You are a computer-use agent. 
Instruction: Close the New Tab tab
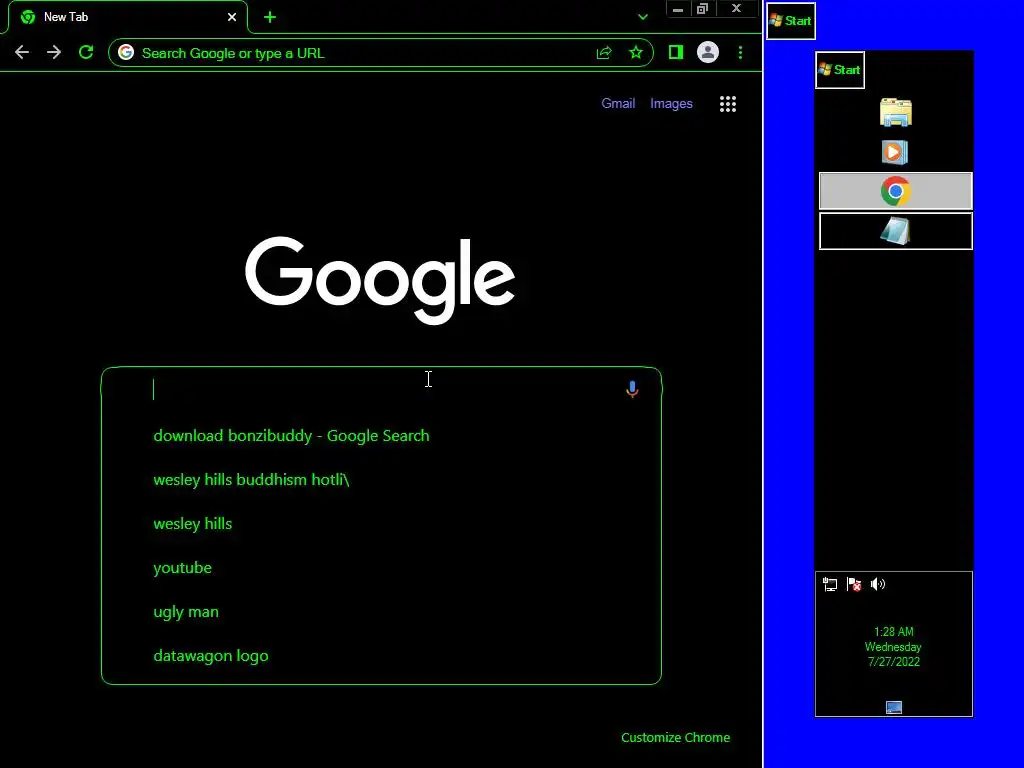pyautogui.click(x=232, y=17)
